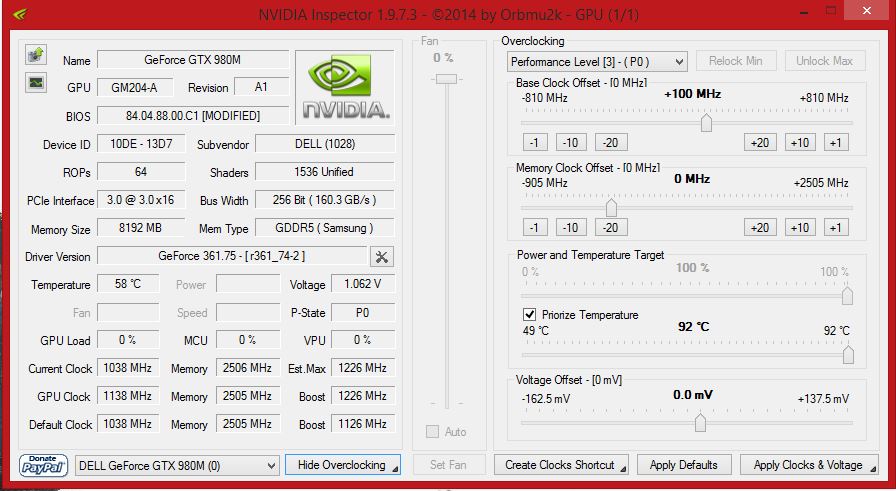Click the 0.0 mV voltage offset value

click(x=693, y=394)
